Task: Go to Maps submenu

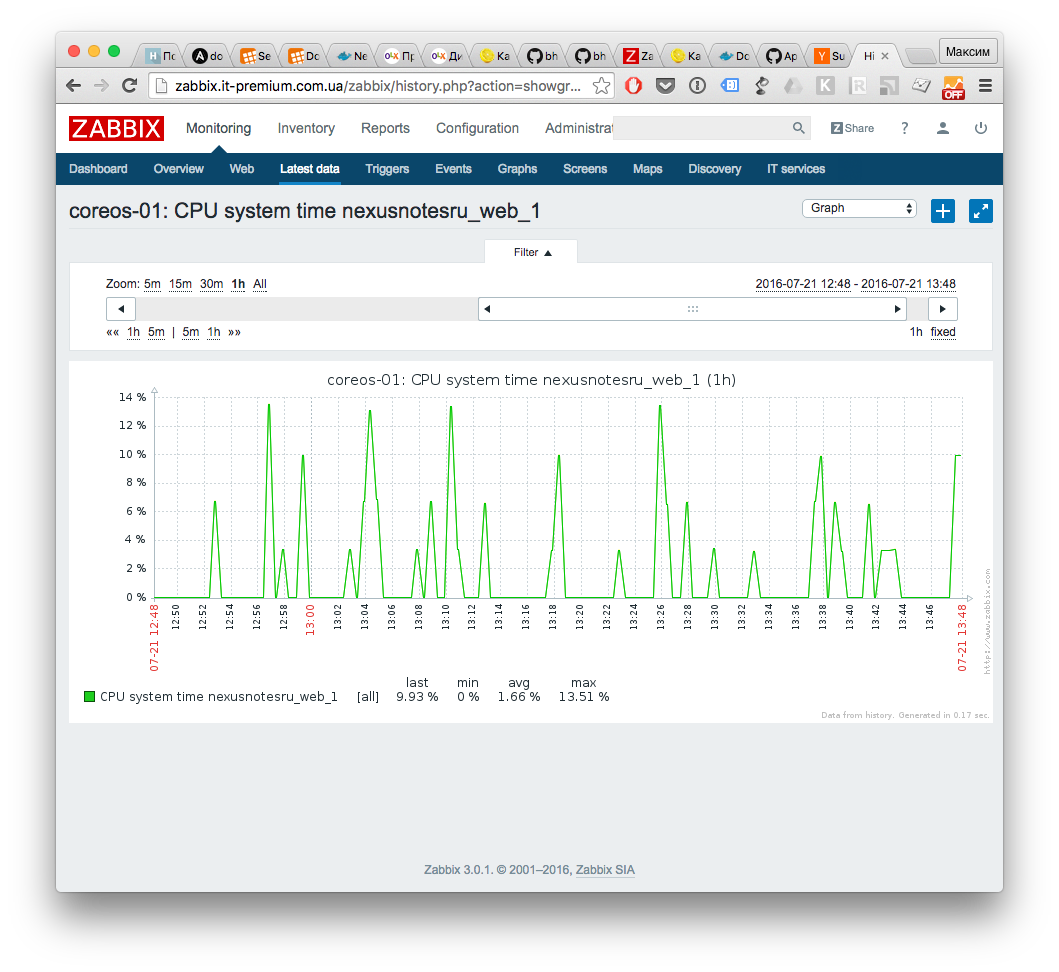Action: pos(647,169)
